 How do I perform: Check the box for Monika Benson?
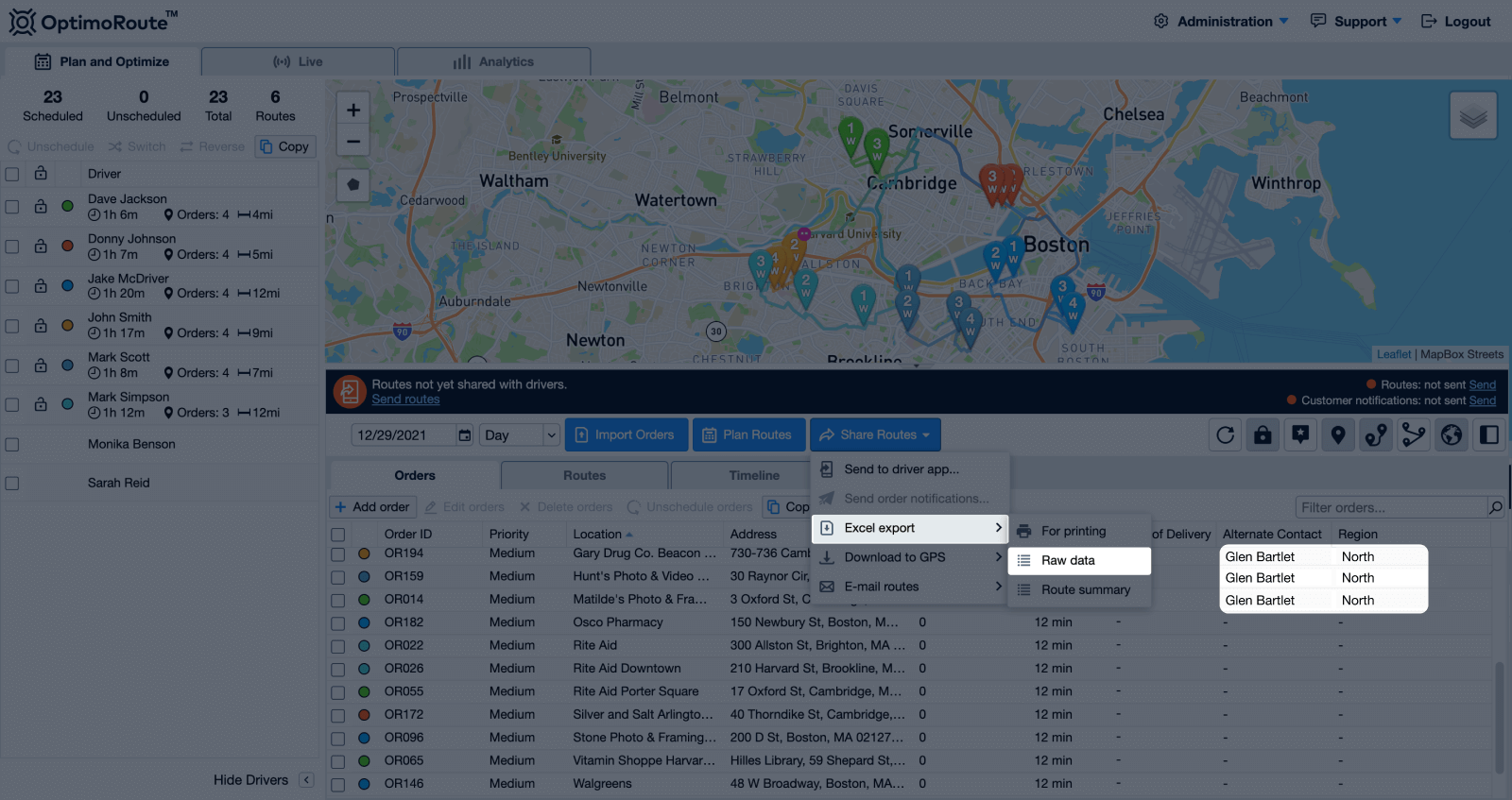[12, 444]
